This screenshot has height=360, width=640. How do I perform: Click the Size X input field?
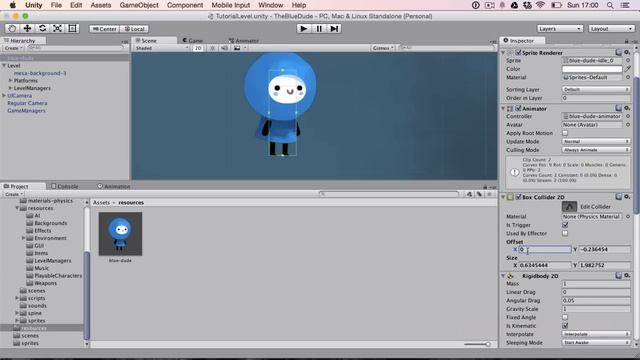(545, 265)
